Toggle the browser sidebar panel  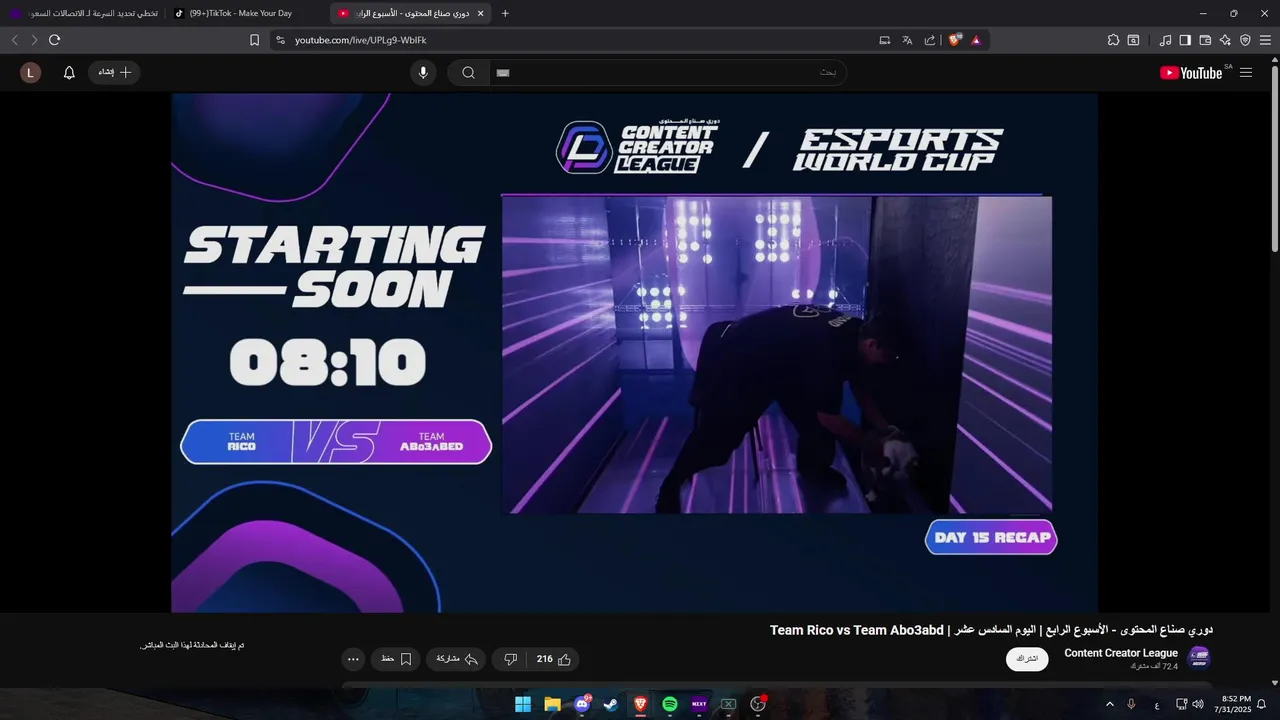point(1185,40)
